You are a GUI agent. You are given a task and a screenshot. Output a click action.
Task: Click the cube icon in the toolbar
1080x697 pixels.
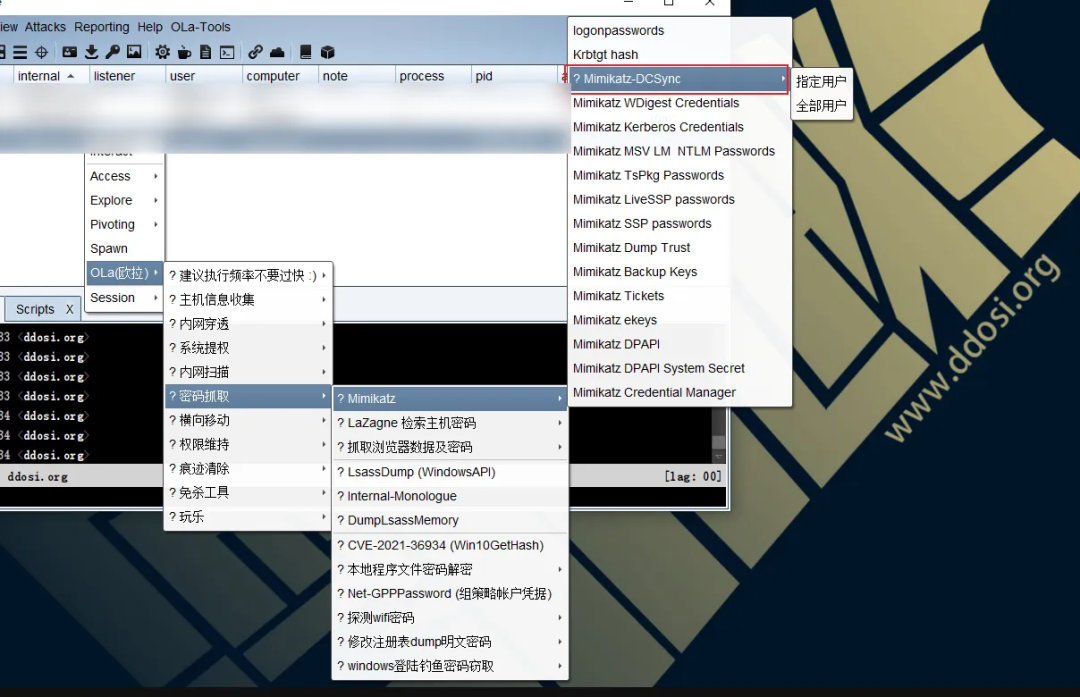(x=327, y=52)
